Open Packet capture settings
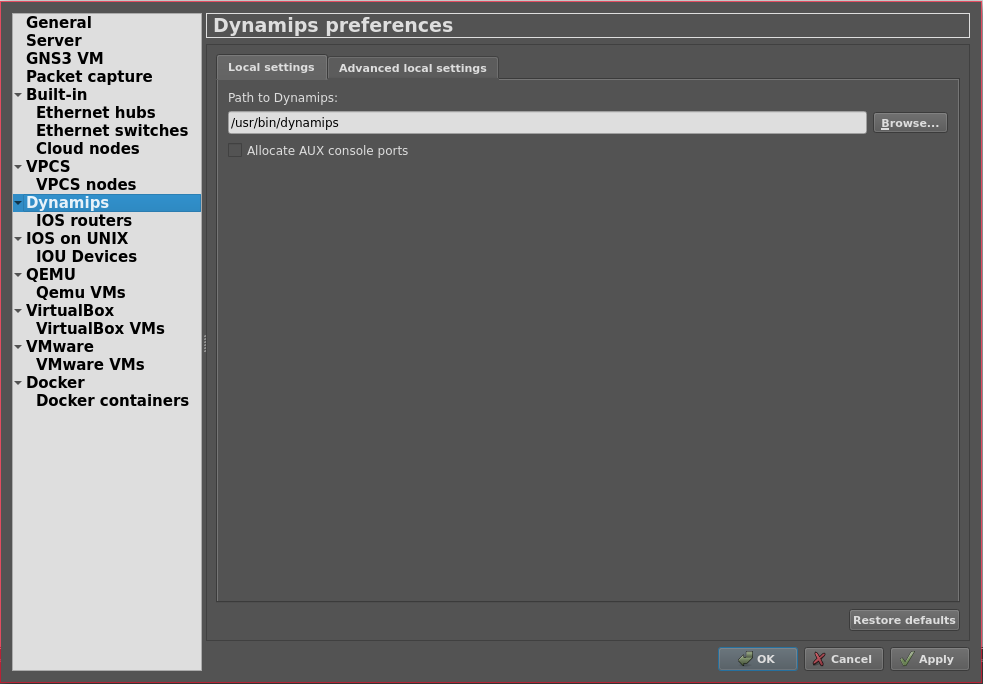 (x=89, y=77)
